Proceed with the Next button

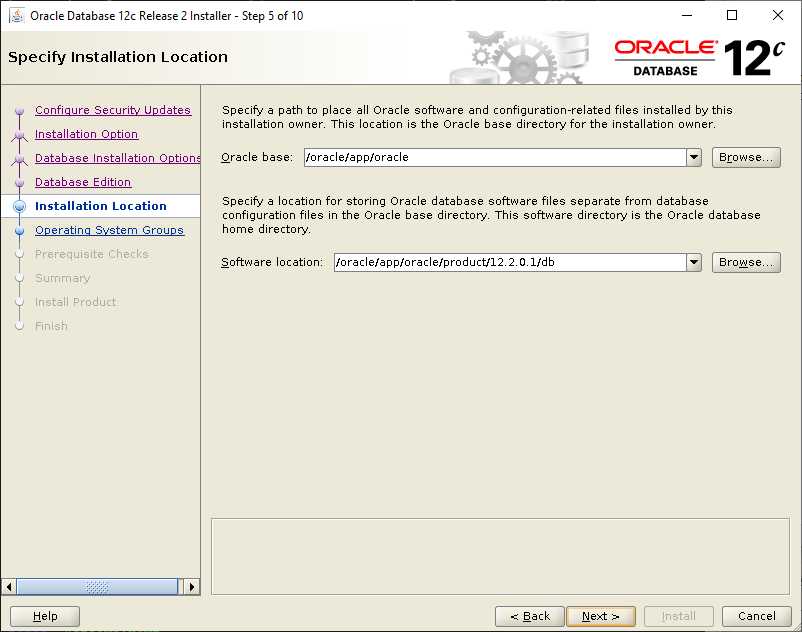point(601,616)
